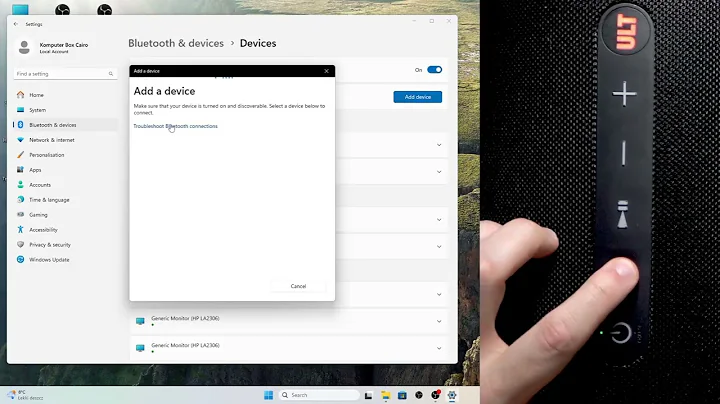This screenshot has width=720, height=404.
Task: Click the blue Add device button
Action: pos(418,97)
